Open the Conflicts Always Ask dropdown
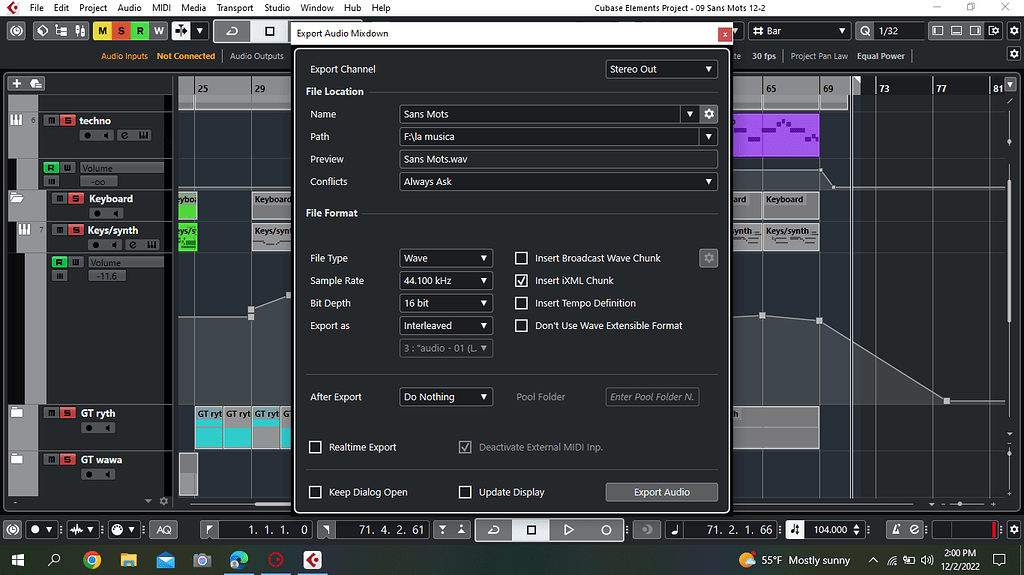This screenshot has height=575, width=1024. click(558, 182)
